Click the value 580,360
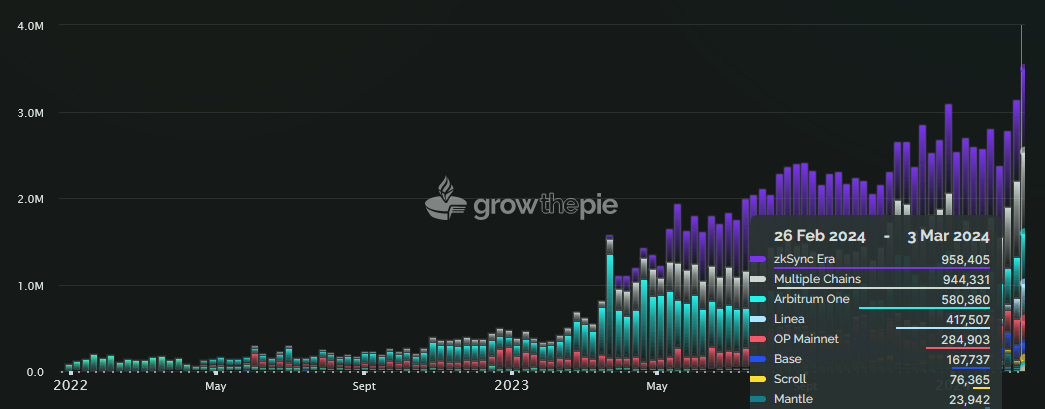 [965, 300]
